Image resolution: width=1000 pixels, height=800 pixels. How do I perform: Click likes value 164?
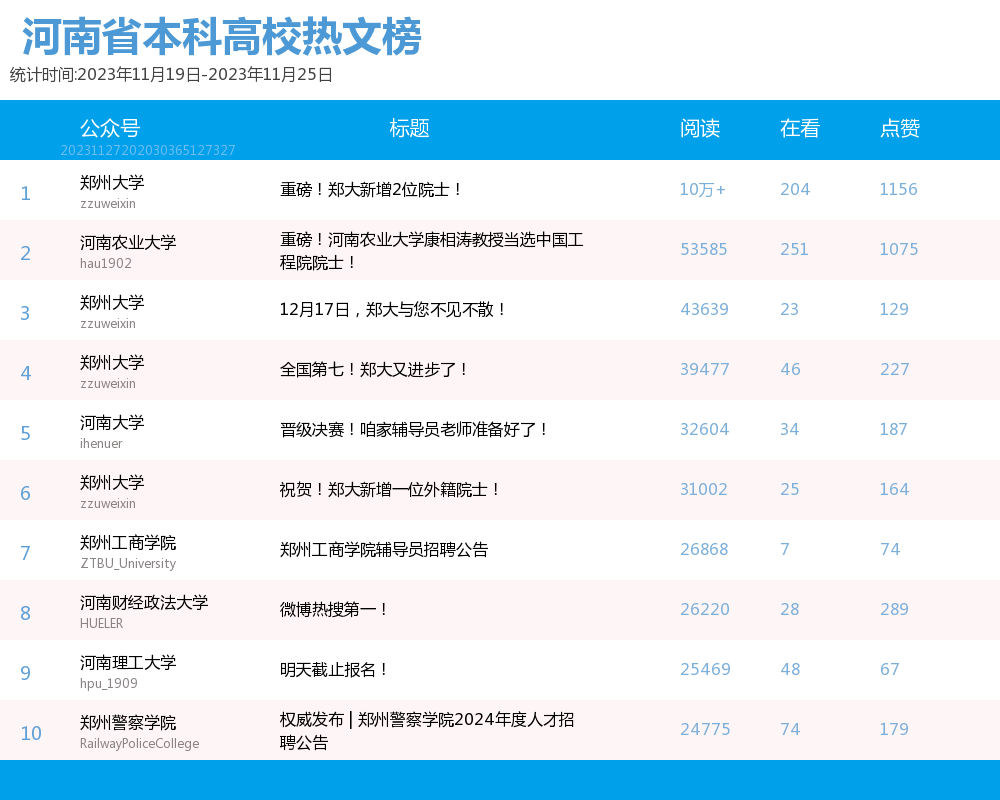tap(893, 489)
